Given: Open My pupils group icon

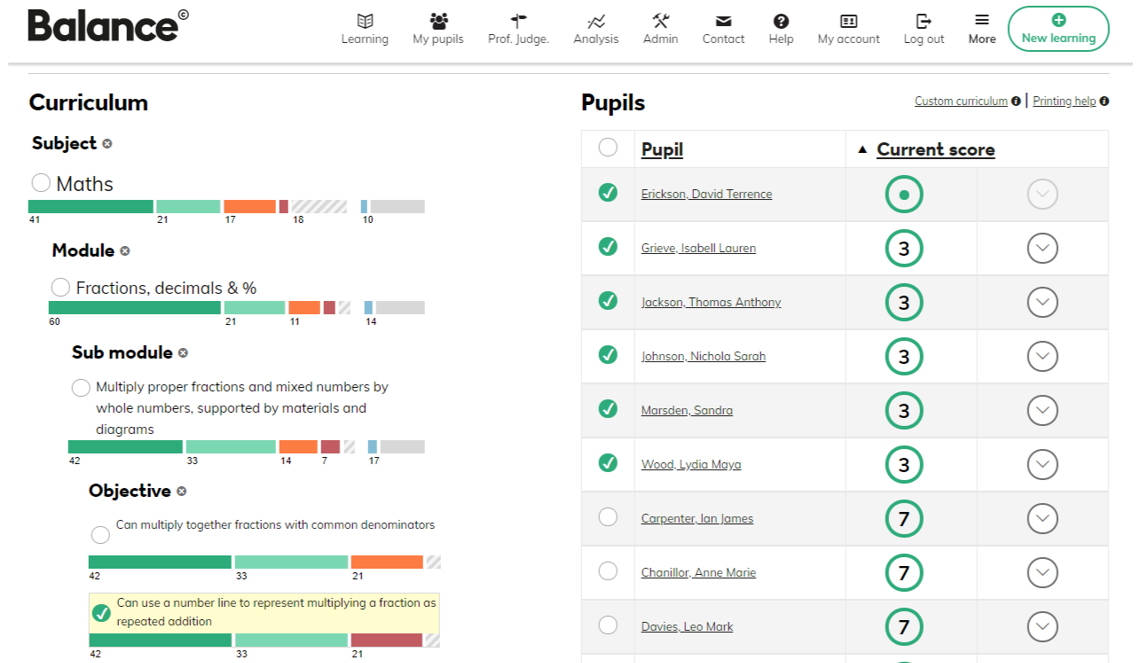Looking at the screenshot, I should [438, 21].
